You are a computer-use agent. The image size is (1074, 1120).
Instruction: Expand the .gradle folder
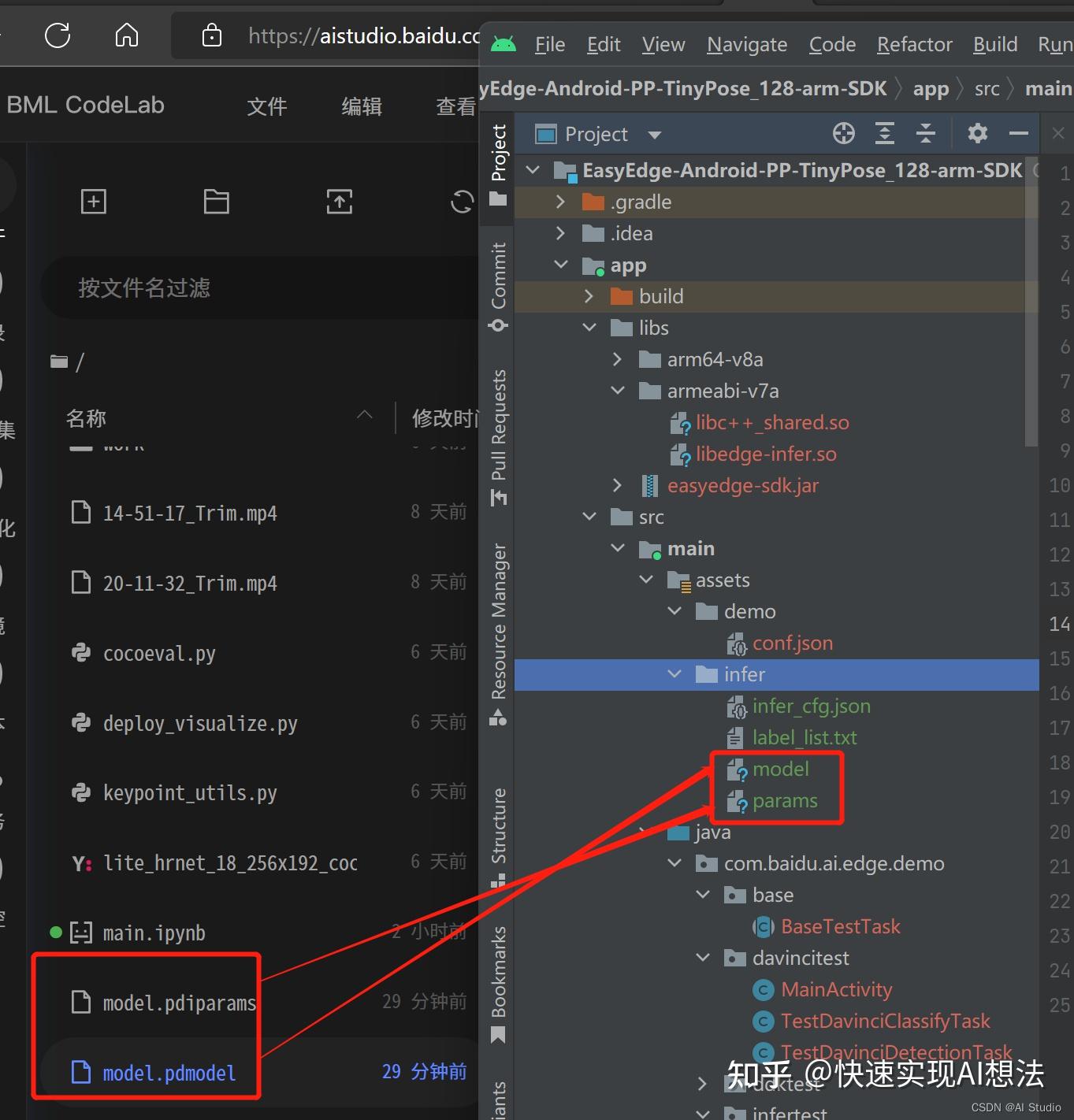tap(560, 202)
